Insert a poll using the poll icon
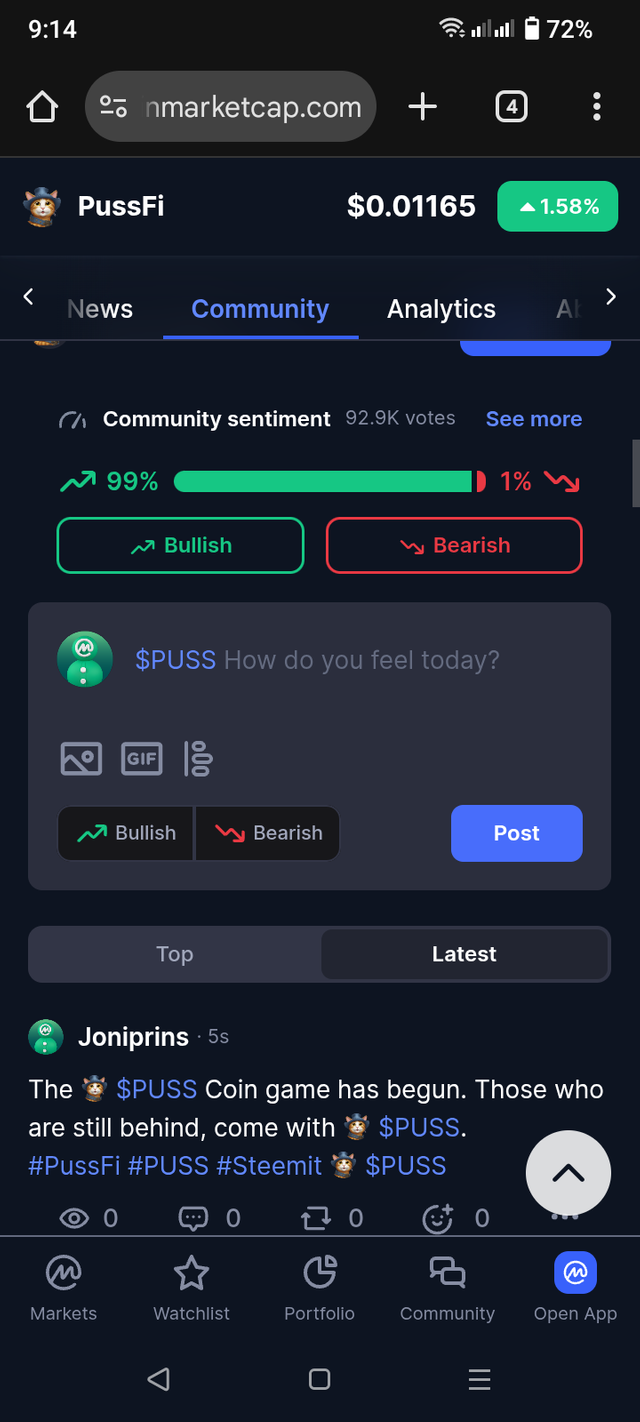 click(198, 759)
